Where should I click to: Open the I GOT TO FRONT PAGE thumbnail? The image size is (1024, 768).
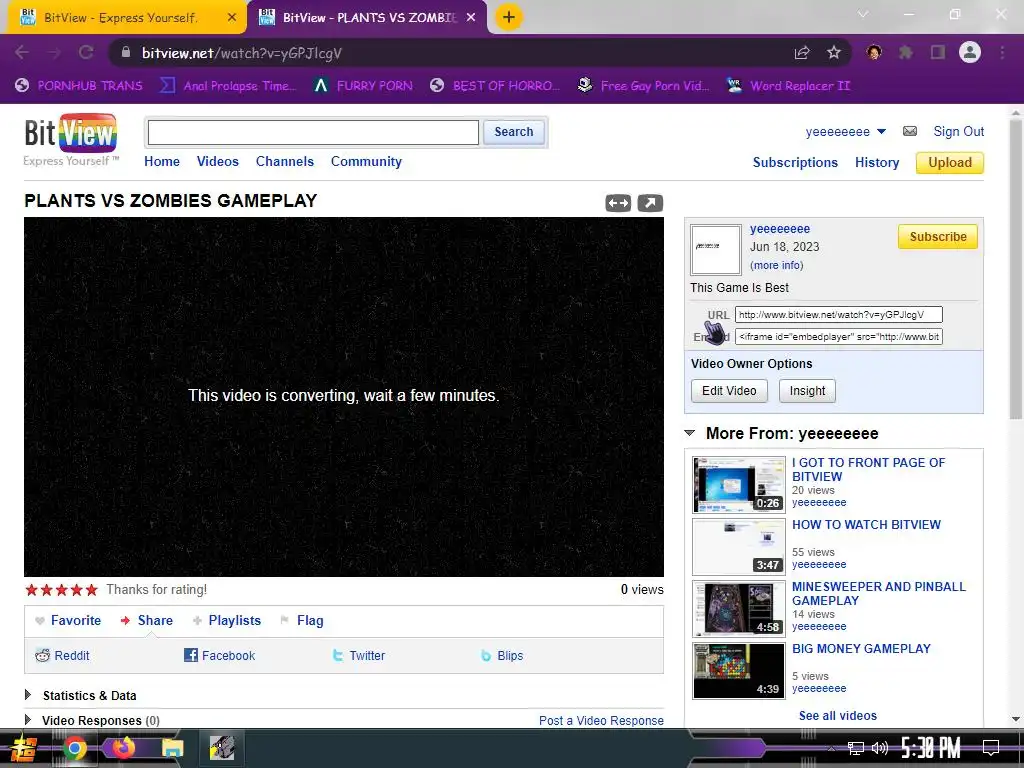[739, 485]
